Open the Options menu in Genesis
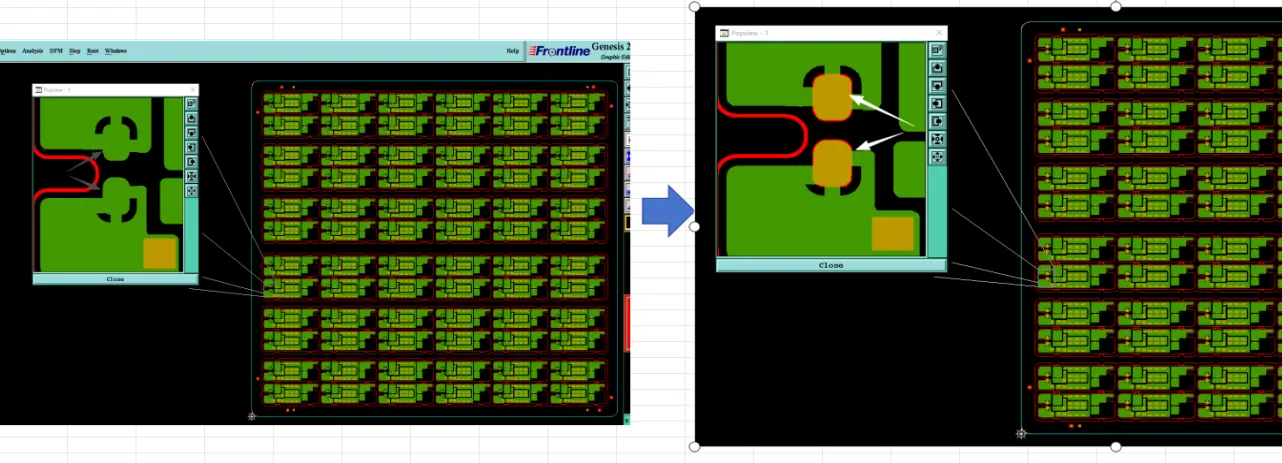This screenshot has width=1282, height=463. point(6,50)
